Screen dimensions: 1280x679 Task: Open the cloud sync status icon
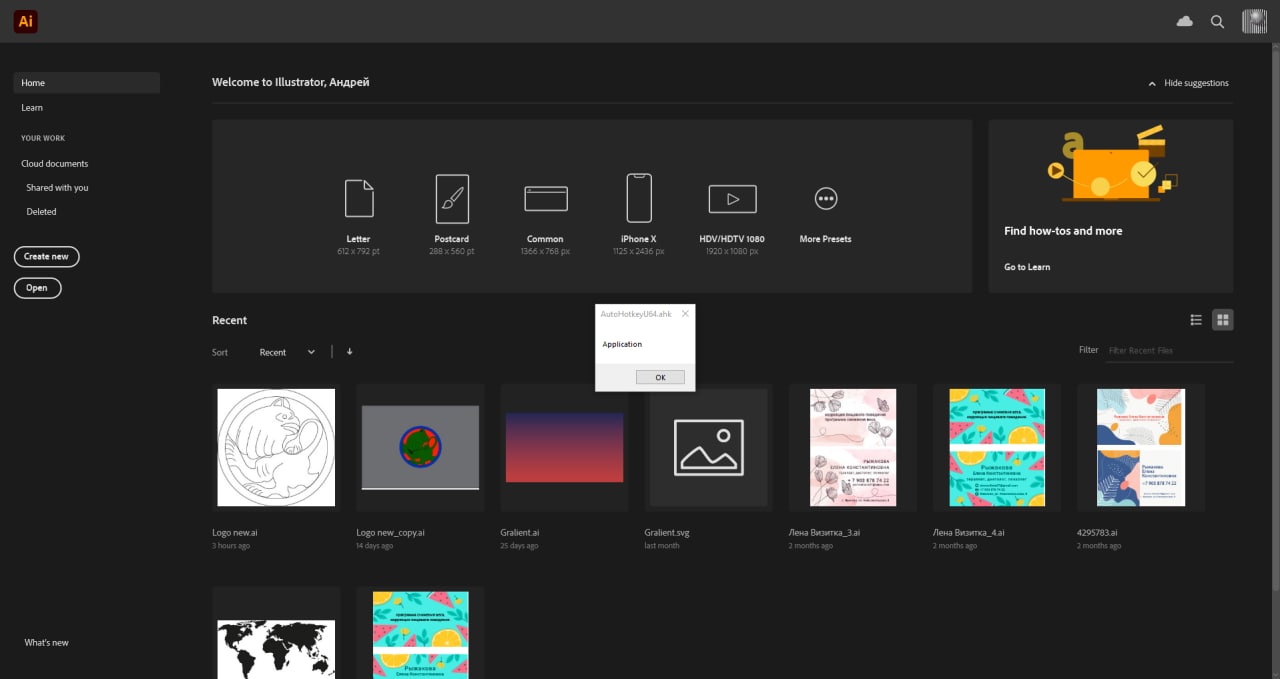(x=1185, y=21)
